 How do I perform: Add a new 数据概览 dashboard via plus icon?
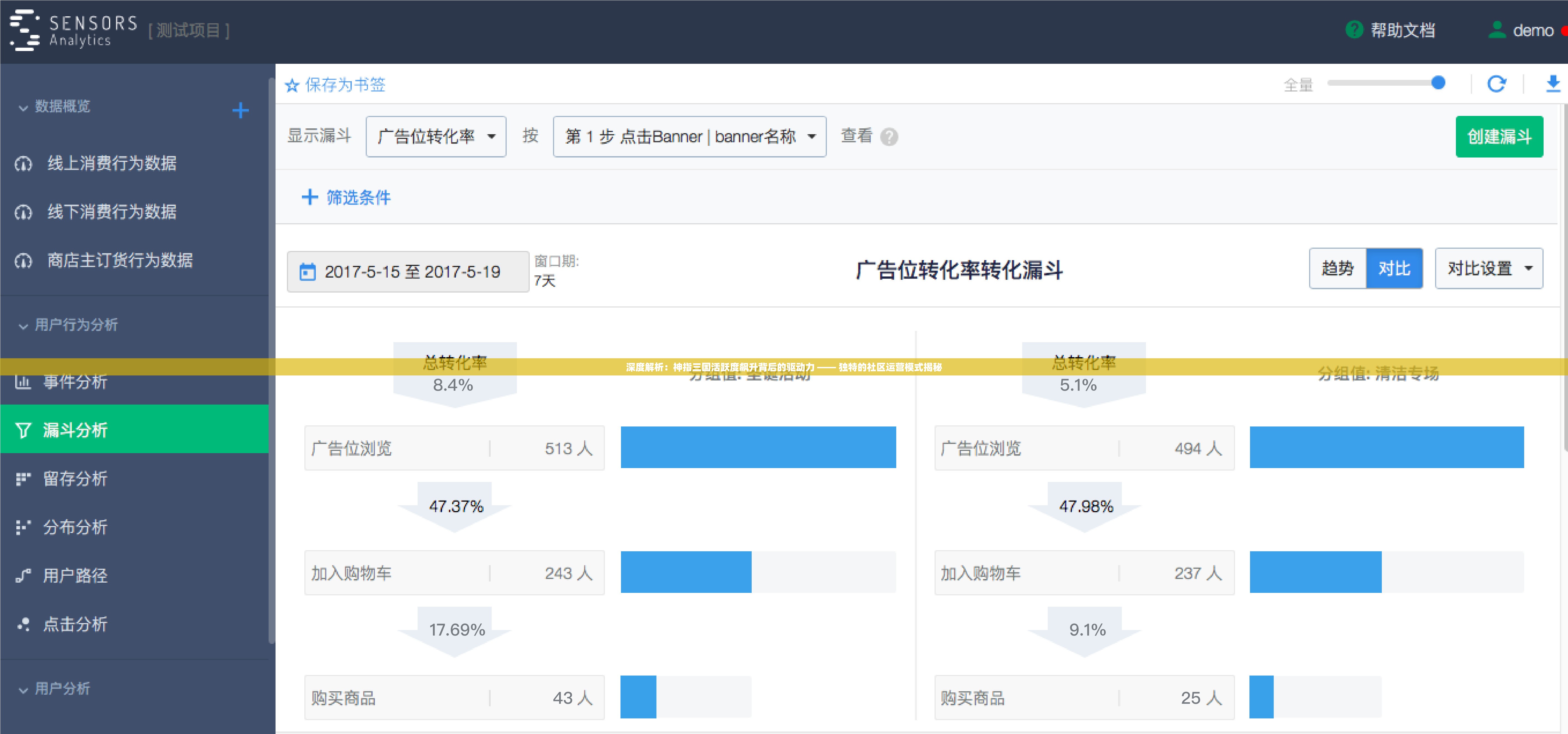click(x=241, y=110)
